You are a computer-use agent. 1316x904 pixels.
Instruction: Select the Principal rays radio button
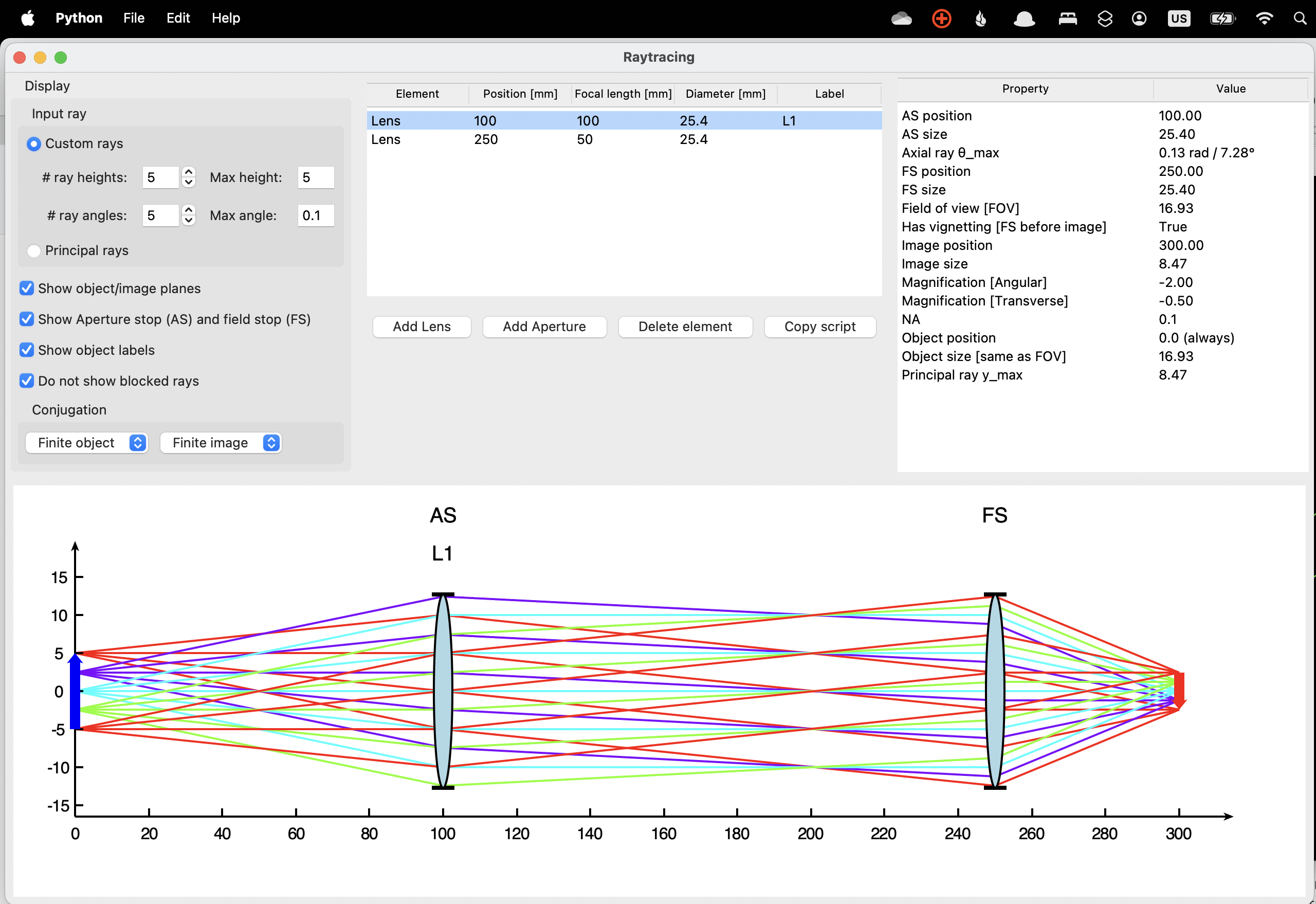pos(34,250)
